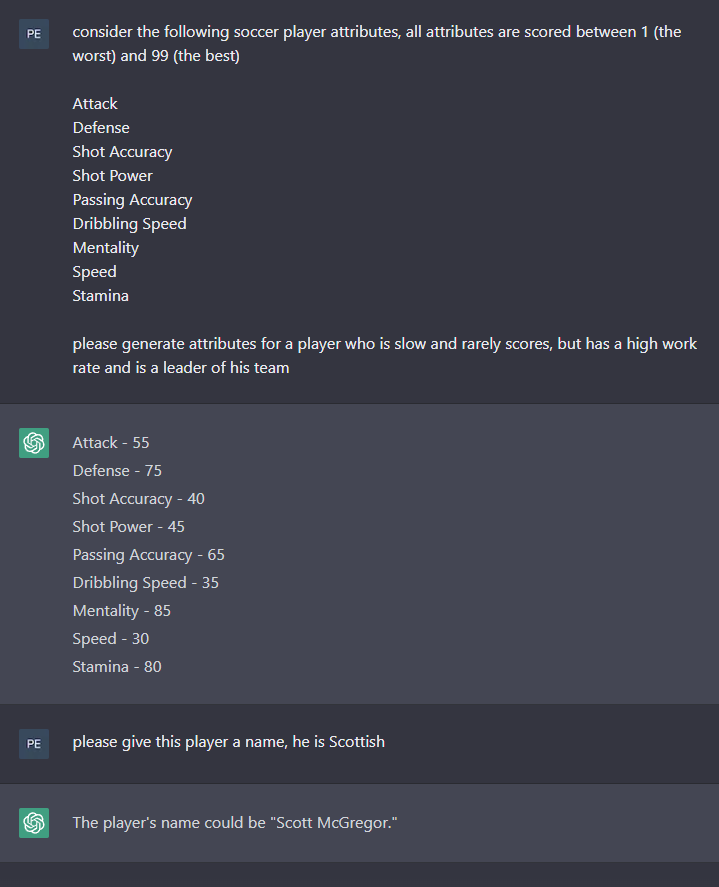
Task: Select the "Shot Accuracy - 40" line
Action: (x=138, y=499)
